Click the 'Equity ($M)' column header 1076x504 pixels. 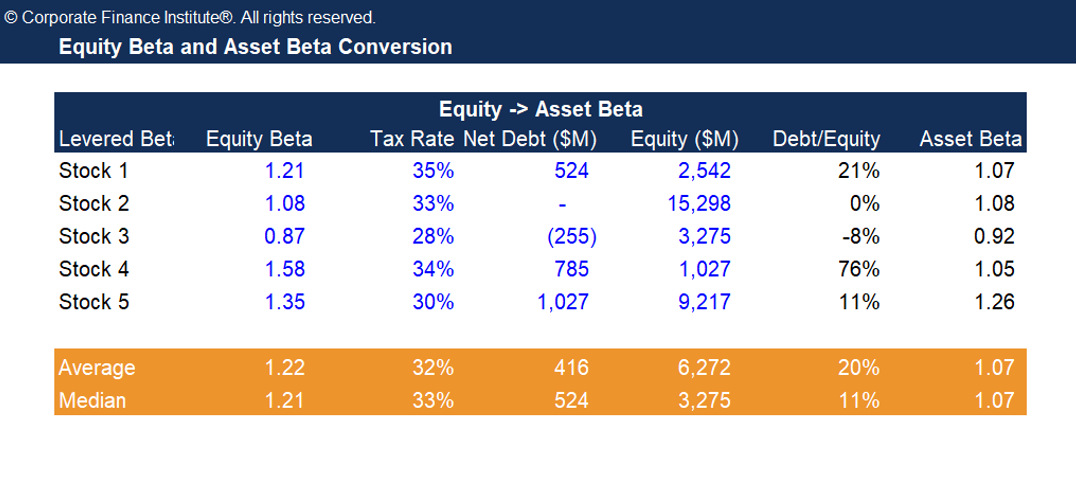click(x=684, y=139)
